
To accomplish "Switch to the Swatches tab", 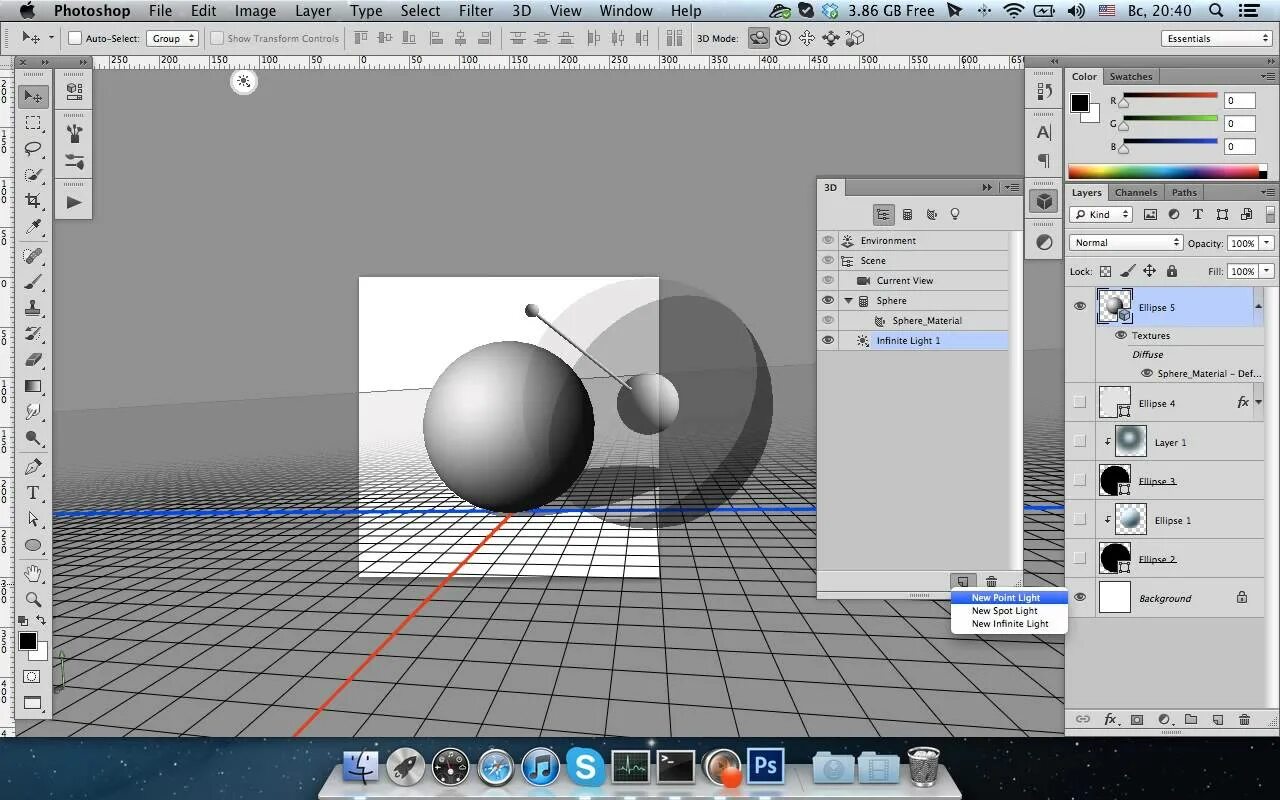I will click(x=1131, y=76).
